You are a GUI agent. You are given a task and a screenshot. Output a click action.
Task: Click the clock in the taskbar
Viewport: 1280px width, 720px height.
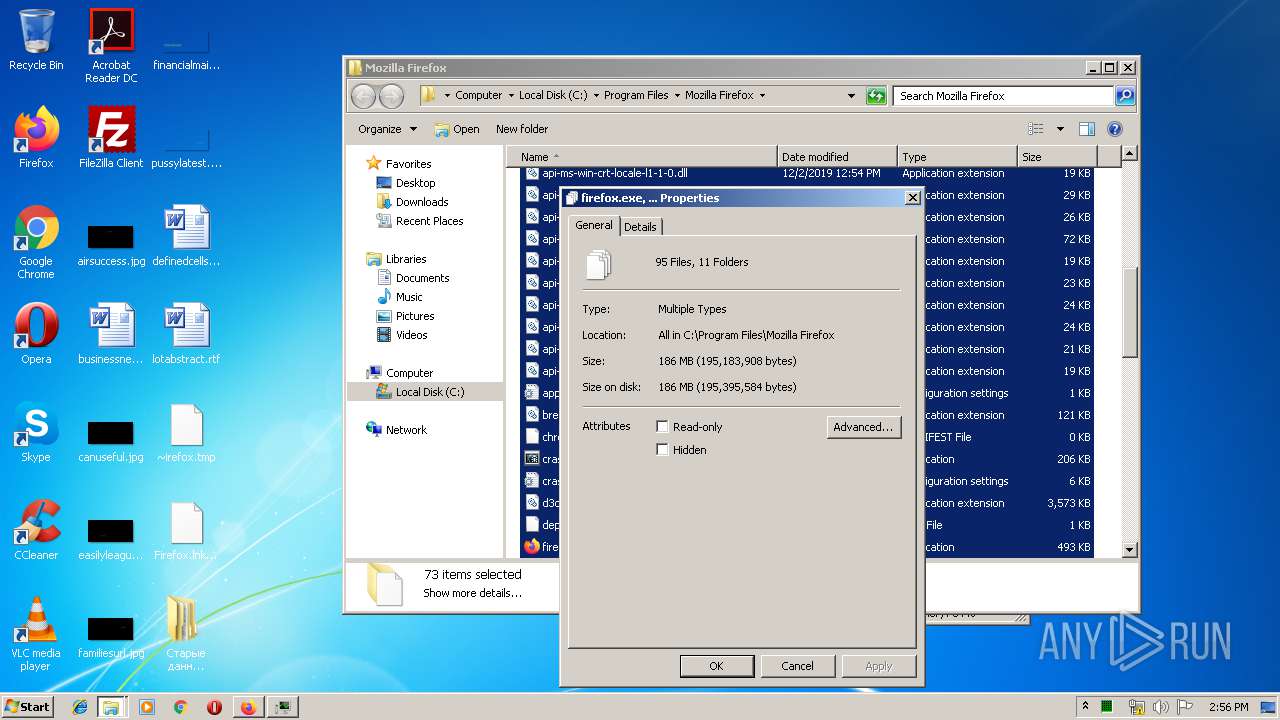(x=1227, y=707)
